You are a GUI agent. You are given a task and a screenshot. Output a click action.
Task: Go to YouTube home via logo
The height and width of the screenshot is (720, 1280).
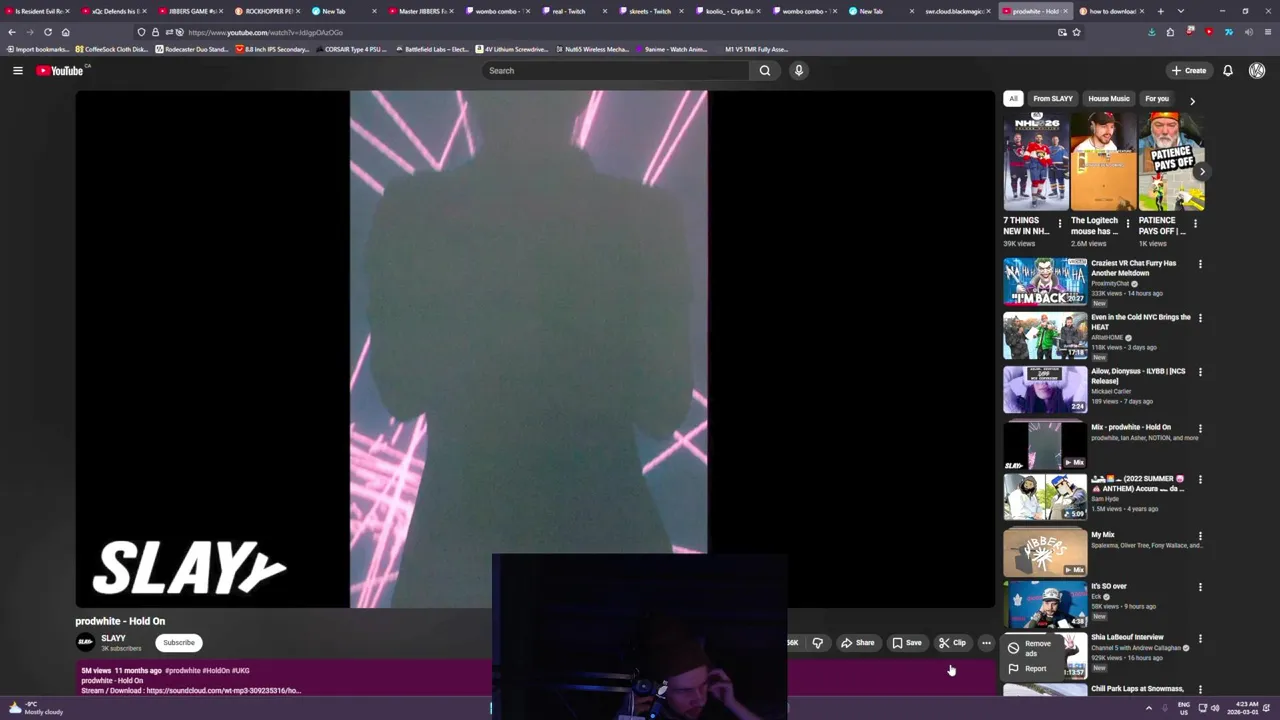(60, 70)
